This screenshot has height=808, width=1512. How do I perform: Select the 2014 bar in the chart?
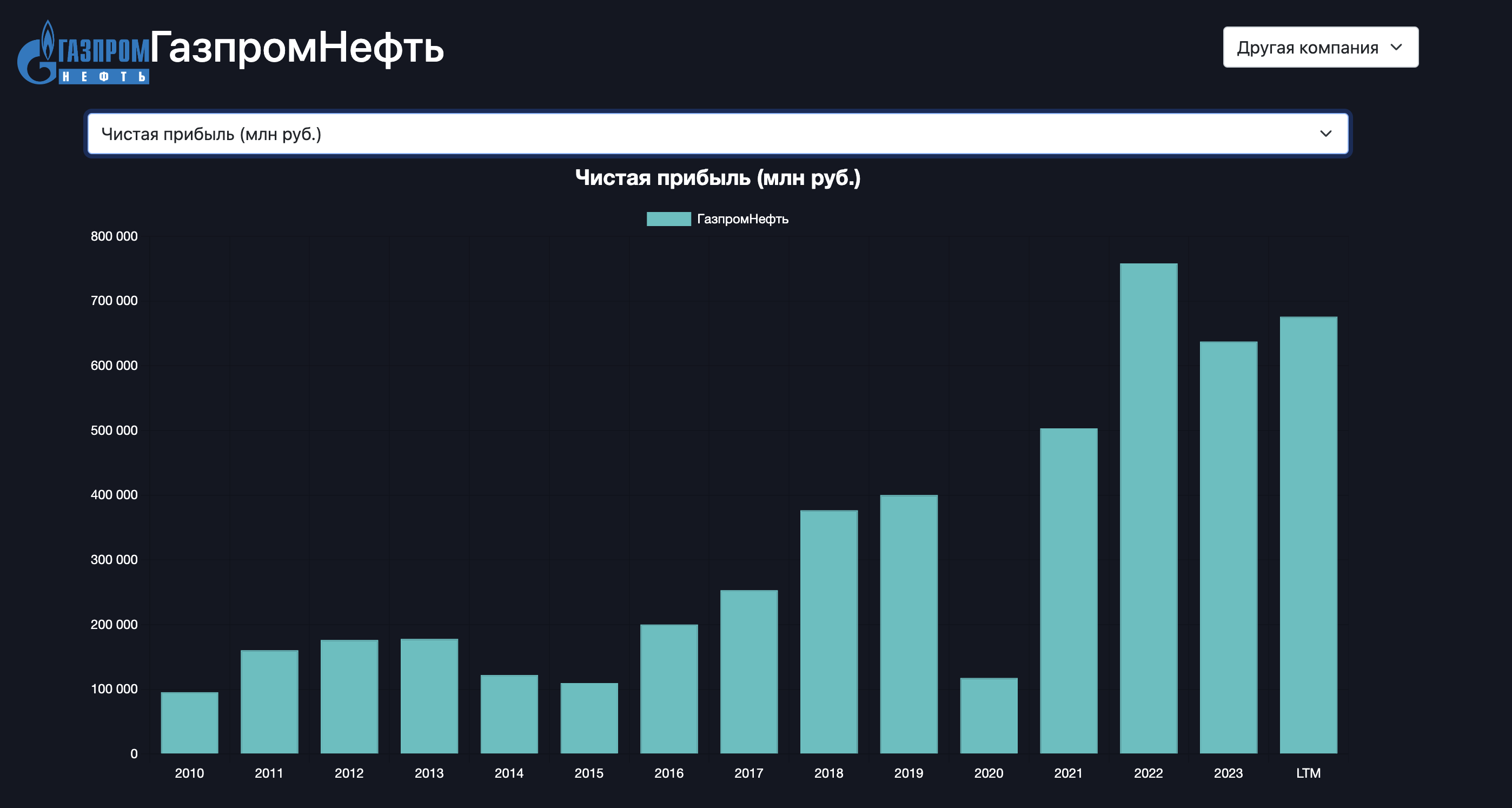[509, 714]
